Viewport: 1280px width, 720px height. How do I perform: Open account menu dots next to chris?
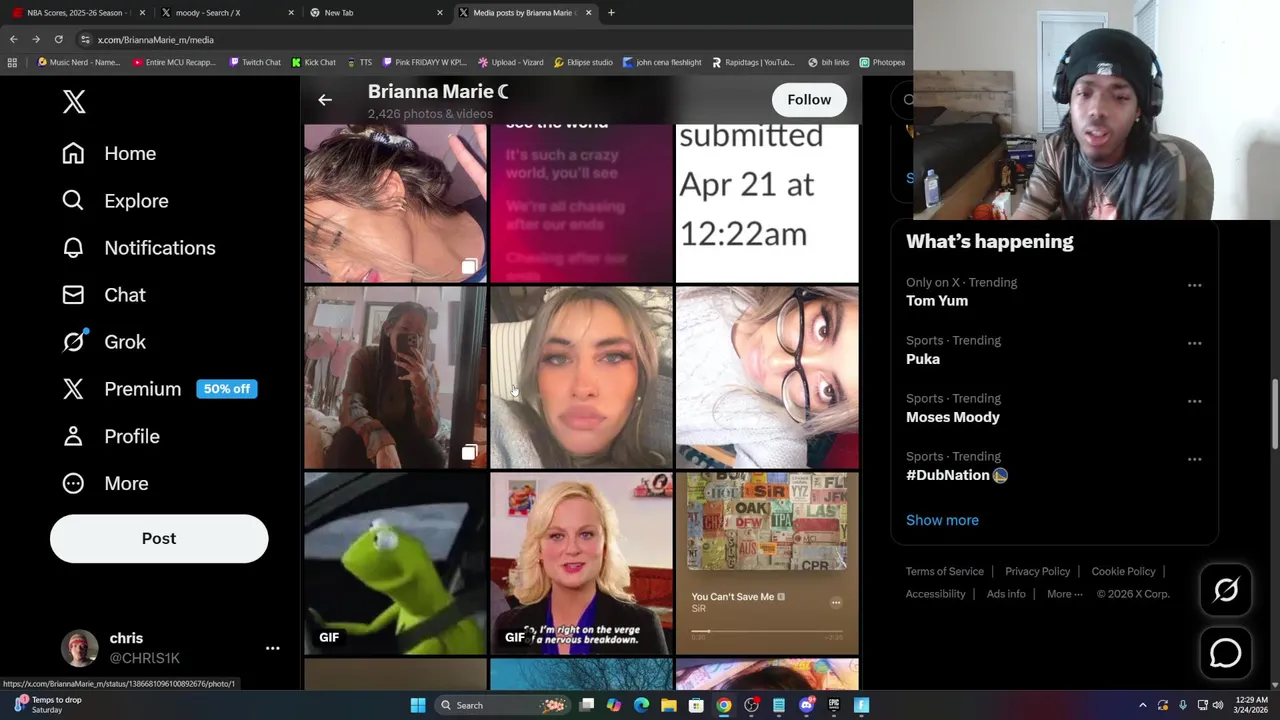pos(272,648)
